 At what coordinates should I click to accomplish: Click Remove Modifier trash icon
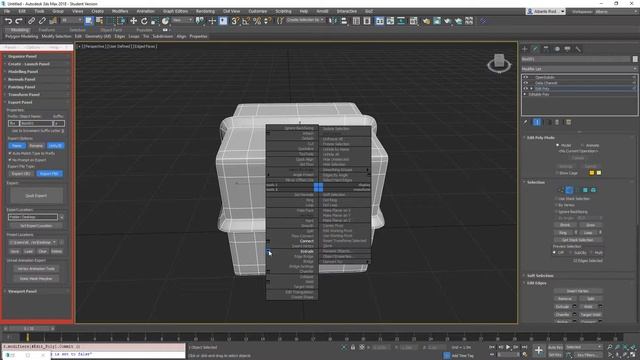[x=557, y=122]
